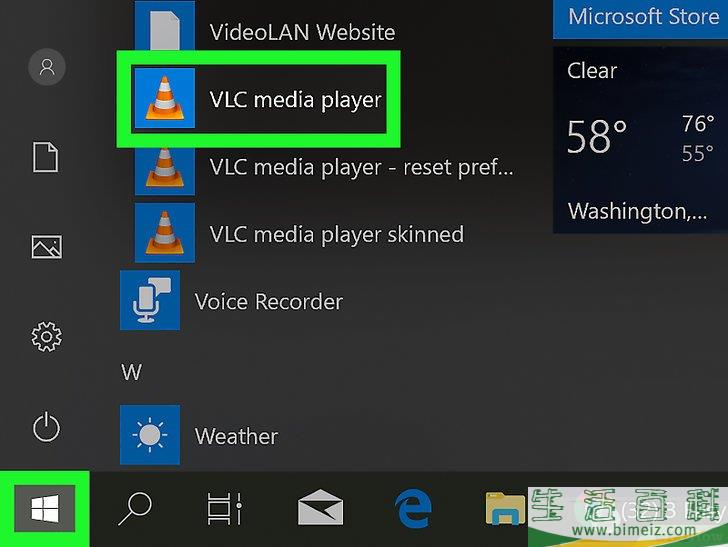Viewport: 728px width, 547px height.
Task: Launch Microsoft Edge from the taskbar
Action: point(413,511)
